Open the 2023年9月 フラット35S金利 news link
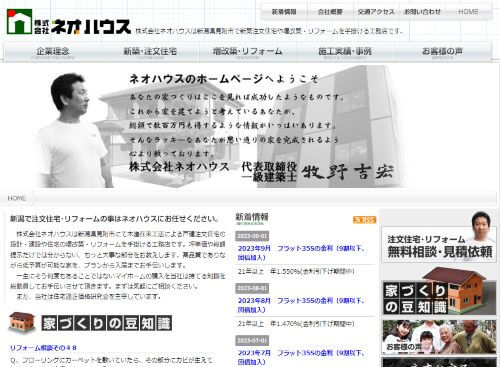 [x=302, y=253]
